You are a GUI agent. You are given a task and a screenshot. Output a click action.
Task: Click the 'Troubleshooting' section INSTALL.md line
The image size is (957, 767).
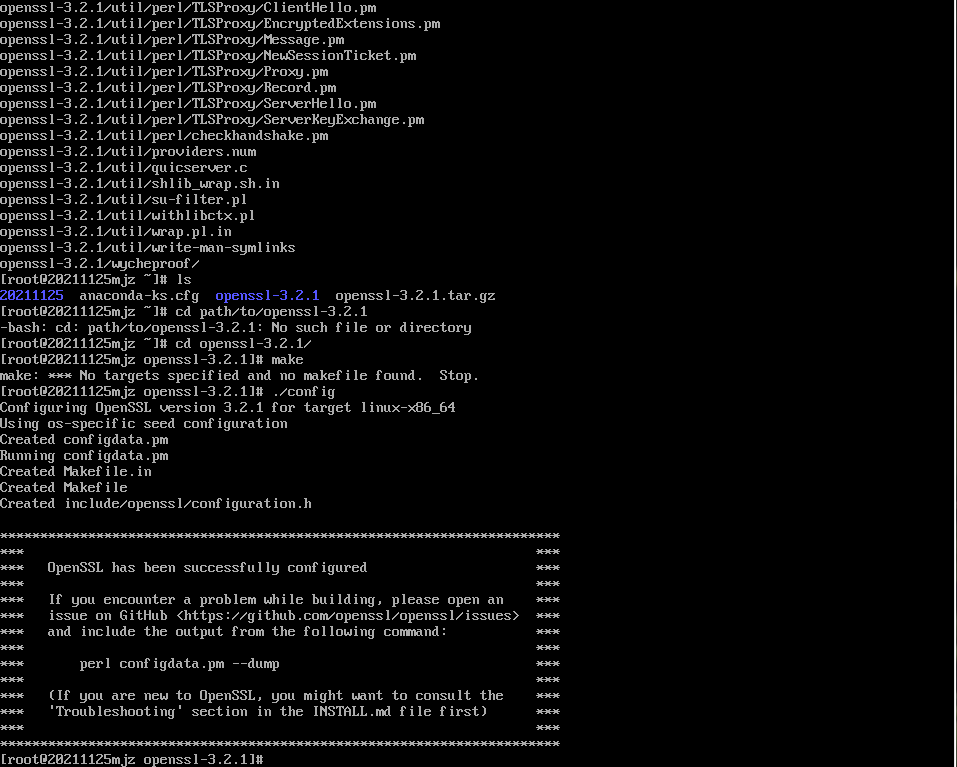[x=267, y=711]
